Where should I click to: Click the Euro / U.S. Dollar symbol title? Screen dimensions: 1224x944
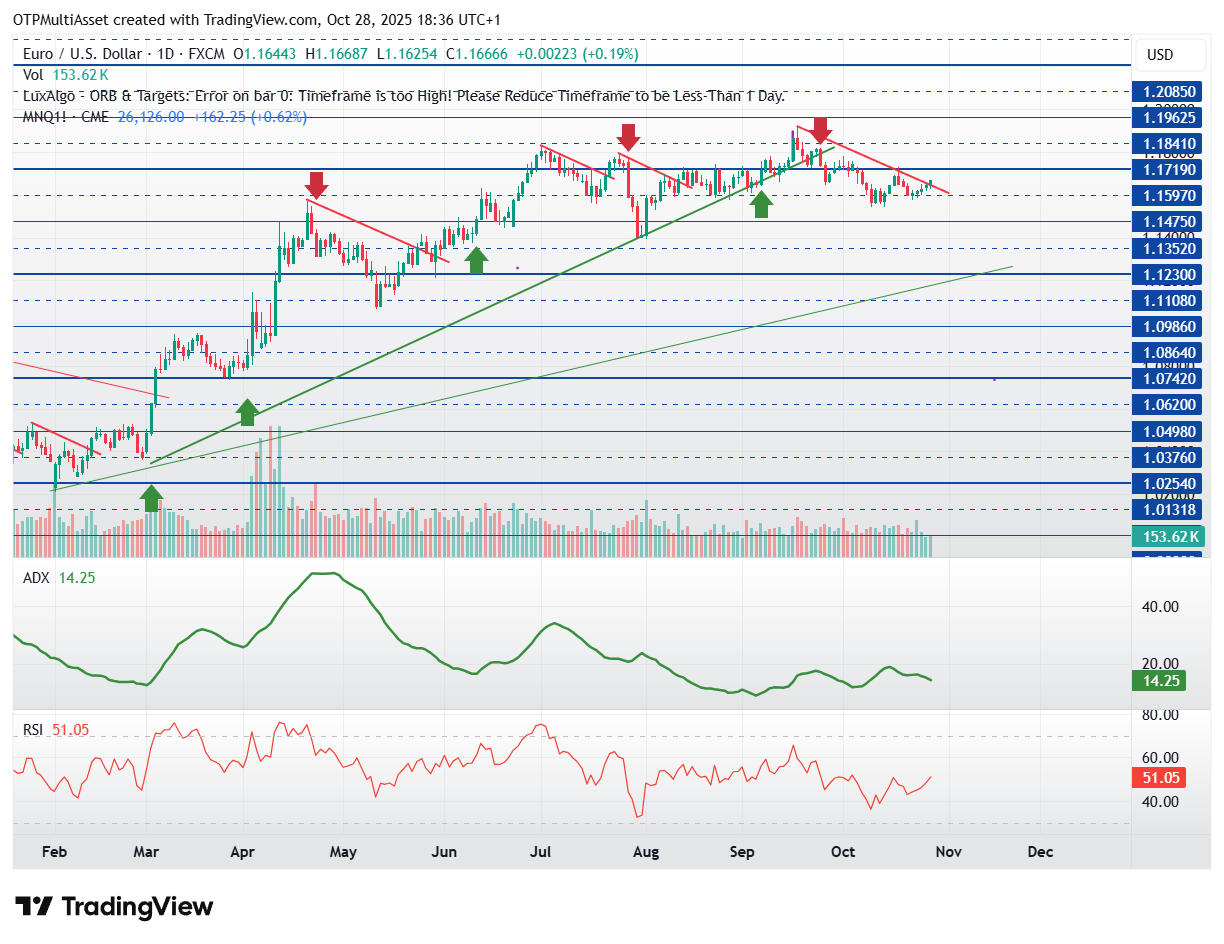[x=85, y=54]
